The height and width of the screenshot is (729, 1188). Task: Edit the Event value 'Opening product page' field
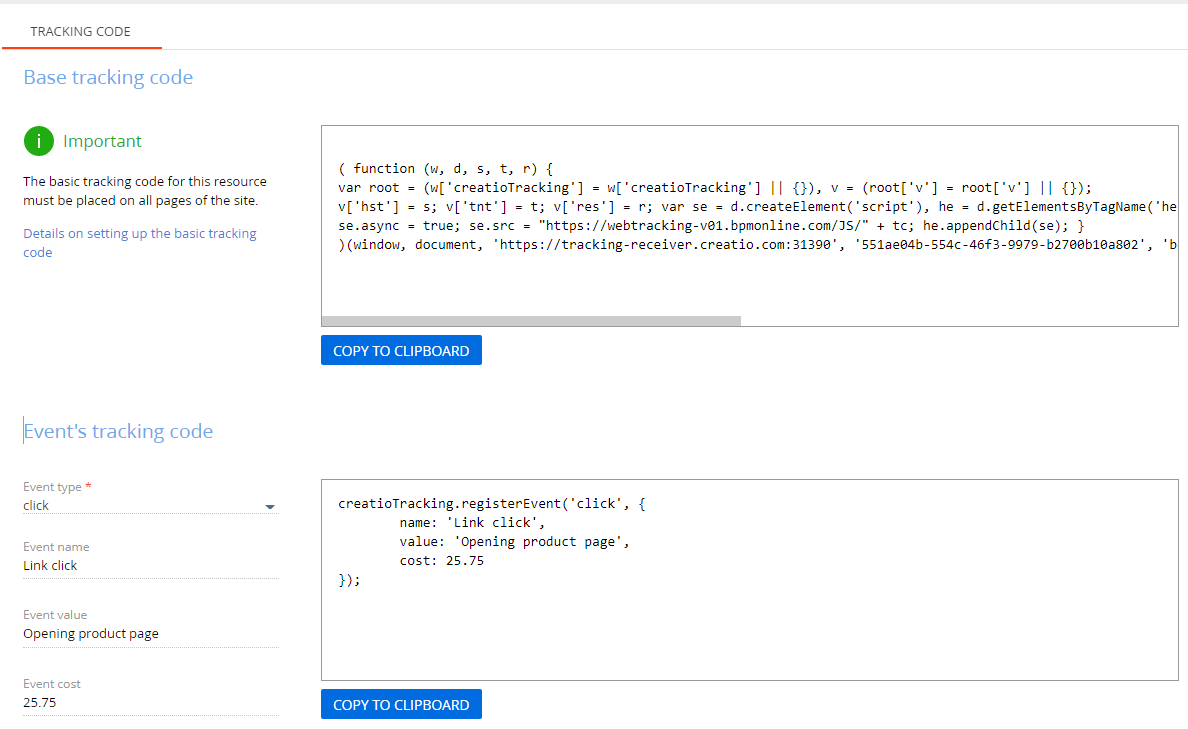click(x=151, y=634)
